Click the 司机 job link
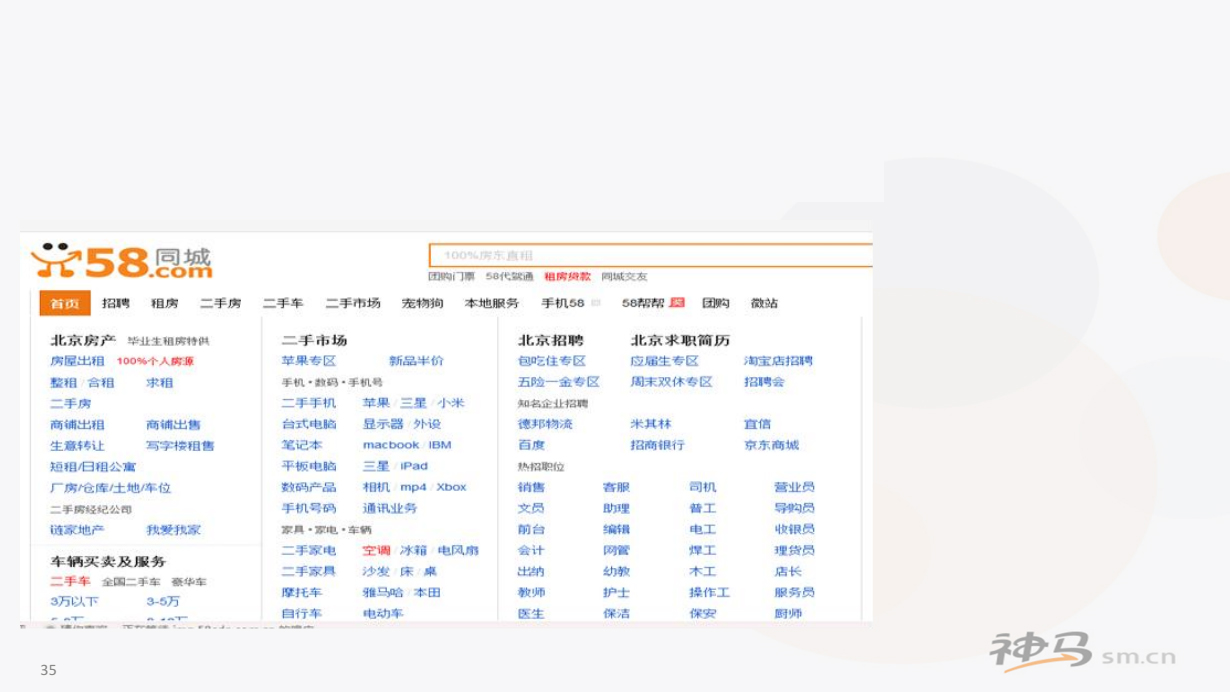The image size is (1230, 692). [x=703, y=487]
